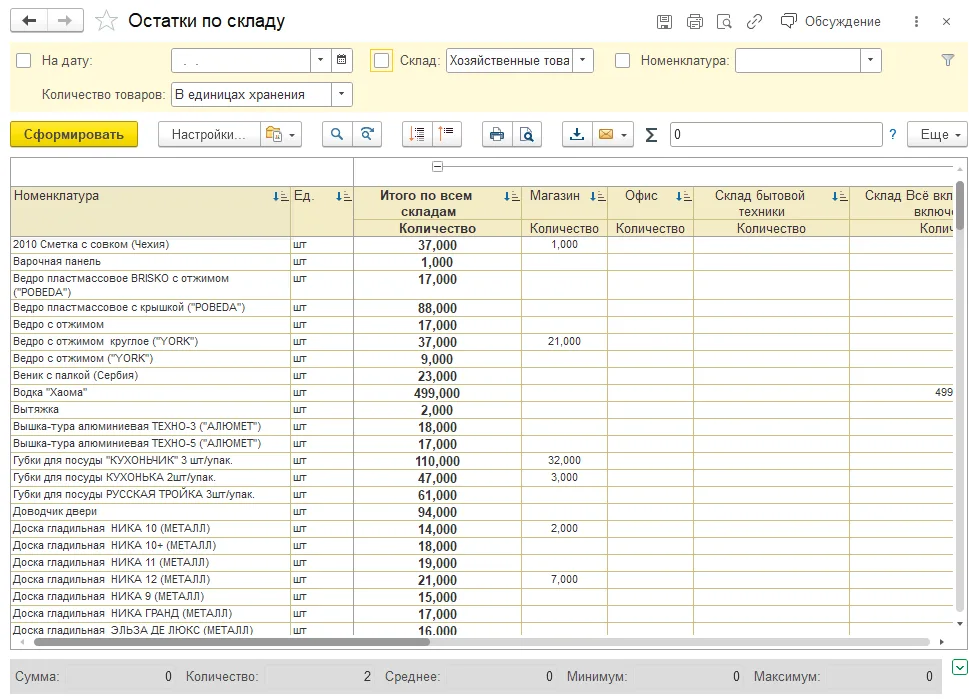The image size is (969, 699).
Task: Print the report from the toolbar
Action: pyautogui.click(x=497, y=134)
